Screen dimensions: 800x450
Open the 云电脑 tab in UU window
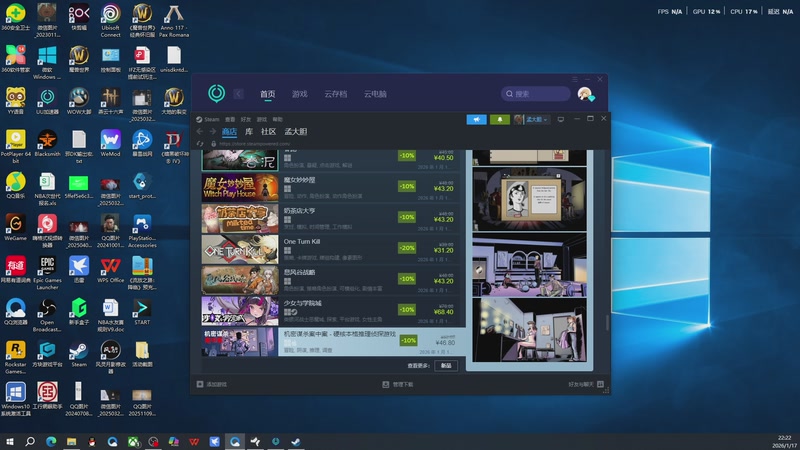tap(375, 94)
